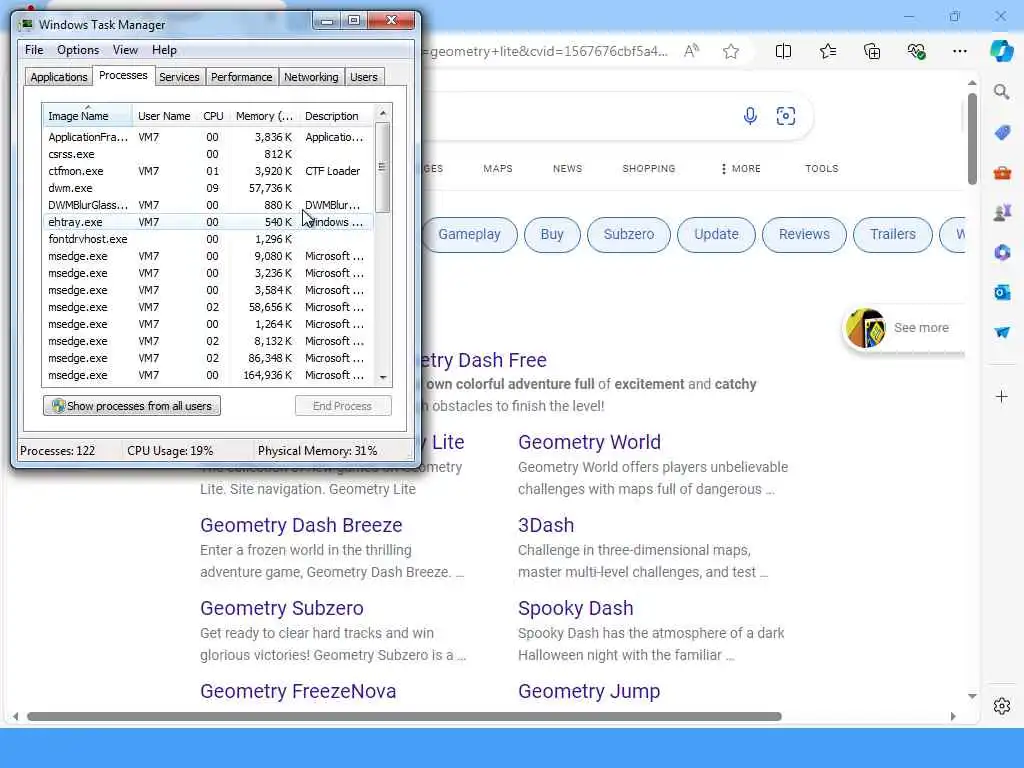Open Help menu in Task Manager
The image size is (1024, 768).
[164, 50]
